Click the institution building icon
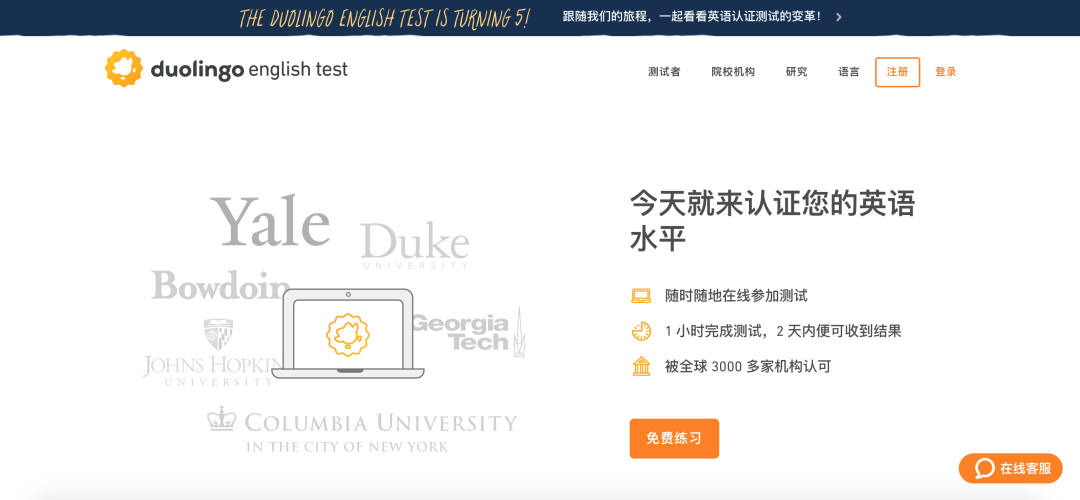The height and width of the screenshot is (500, 1080). pyautogui.click(x=641, y=366)
